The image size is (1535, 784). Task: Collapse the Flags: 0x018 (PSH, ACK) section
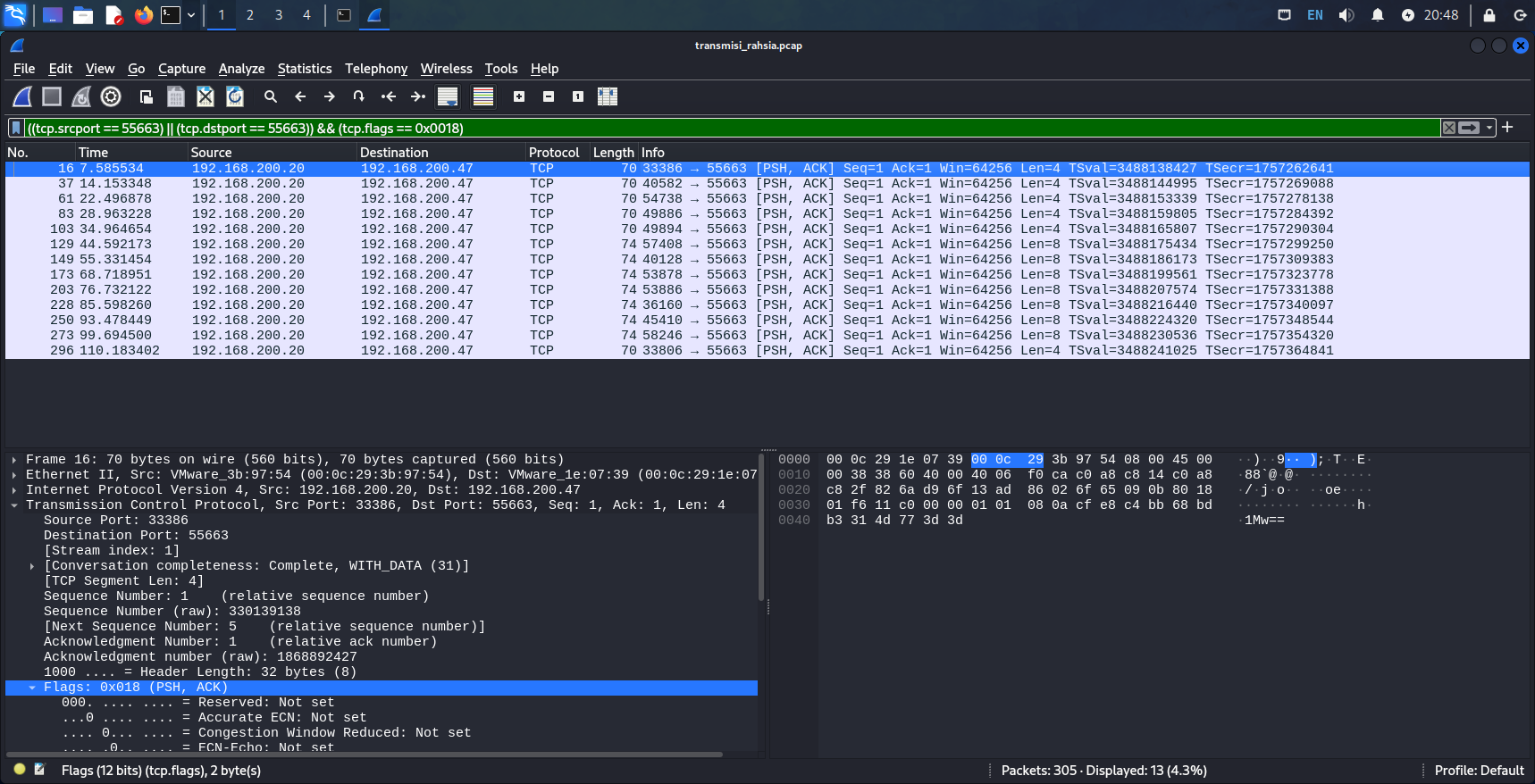click(x=32, y=688)
